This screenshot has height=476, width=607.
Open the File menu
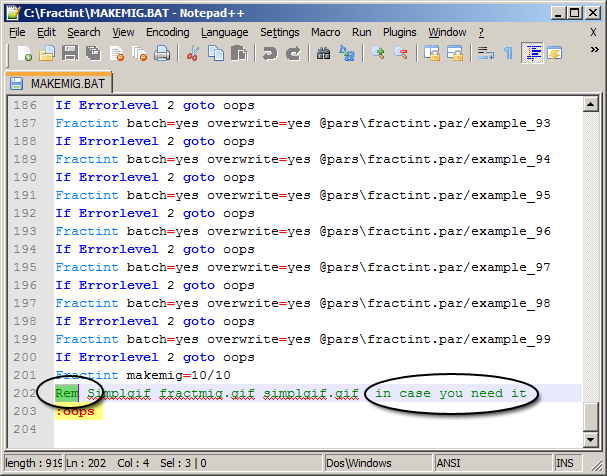point(17,33)
